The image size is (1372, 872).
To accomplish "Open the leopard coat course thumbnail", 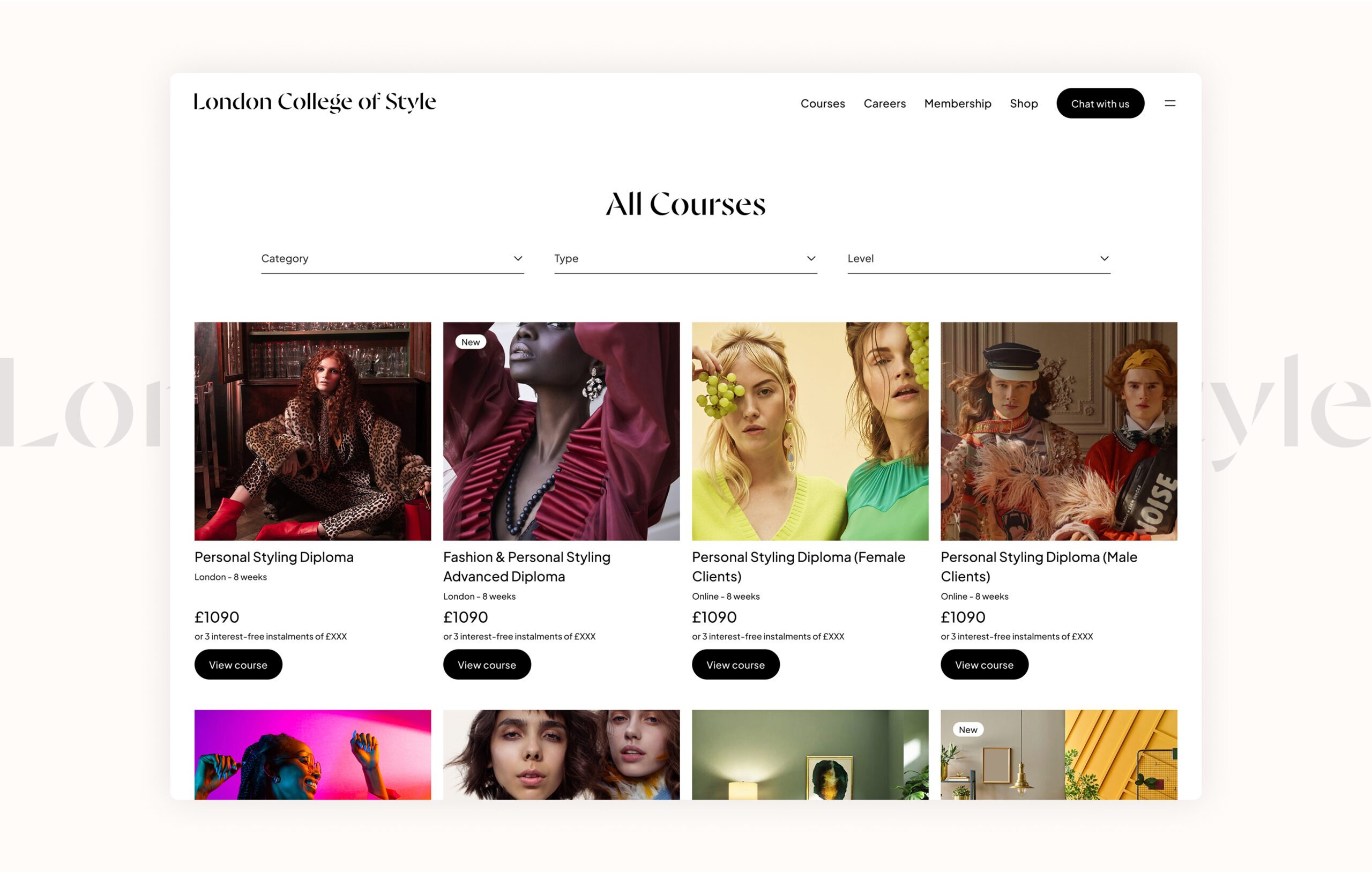I will pos(313,431).
